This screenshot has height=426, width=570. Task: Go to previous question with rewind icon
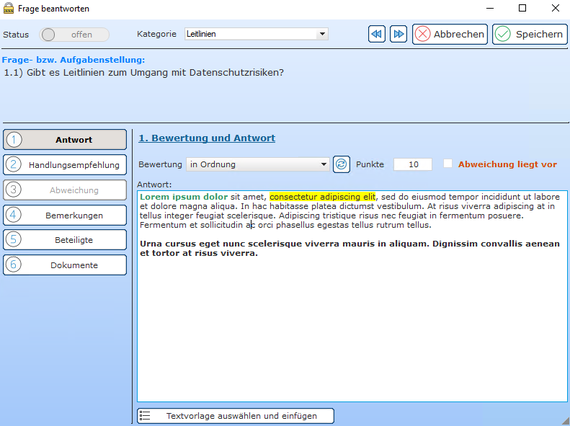[x=377, y=34]
